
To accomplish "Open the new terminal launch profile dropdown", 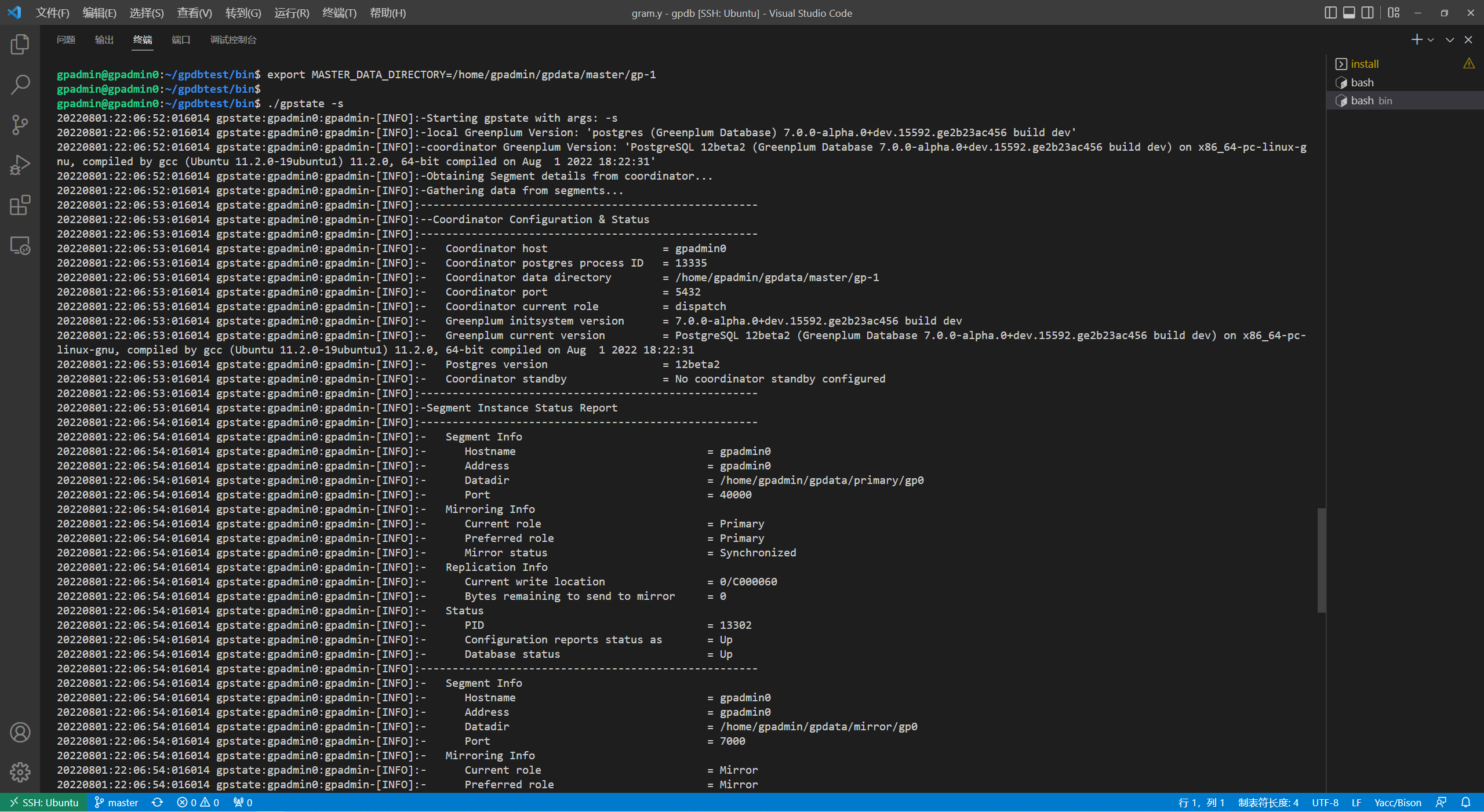I will [1431, 40].
